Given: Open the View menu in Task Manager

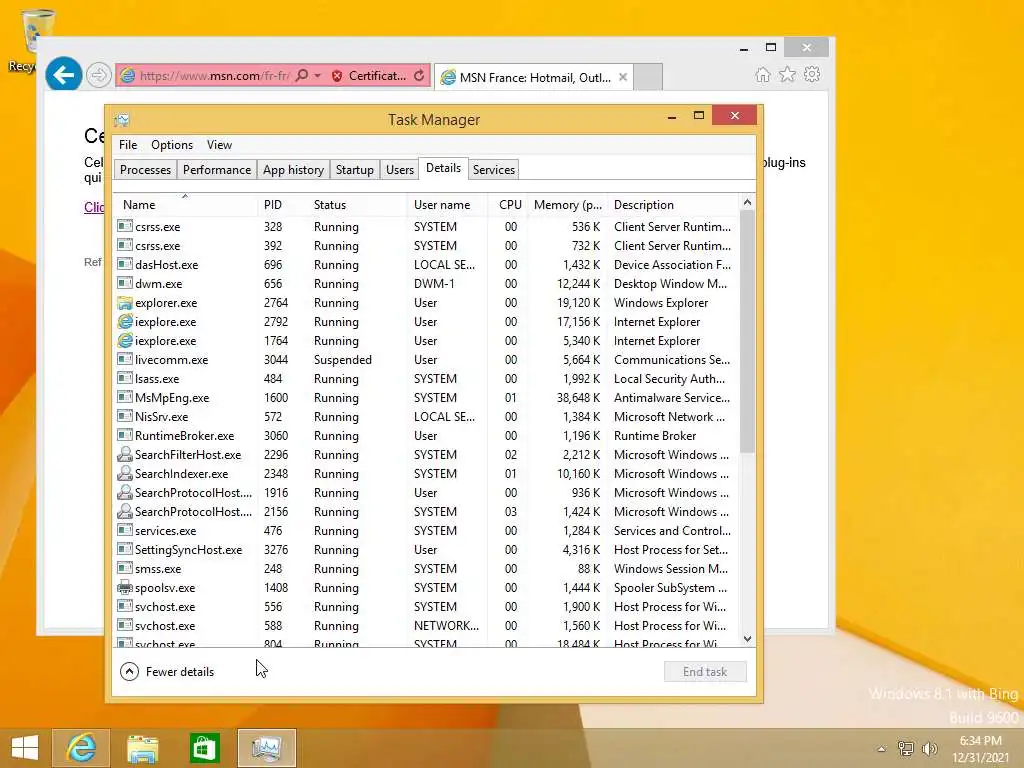Looking at the screenshot, I should (219, 145).
